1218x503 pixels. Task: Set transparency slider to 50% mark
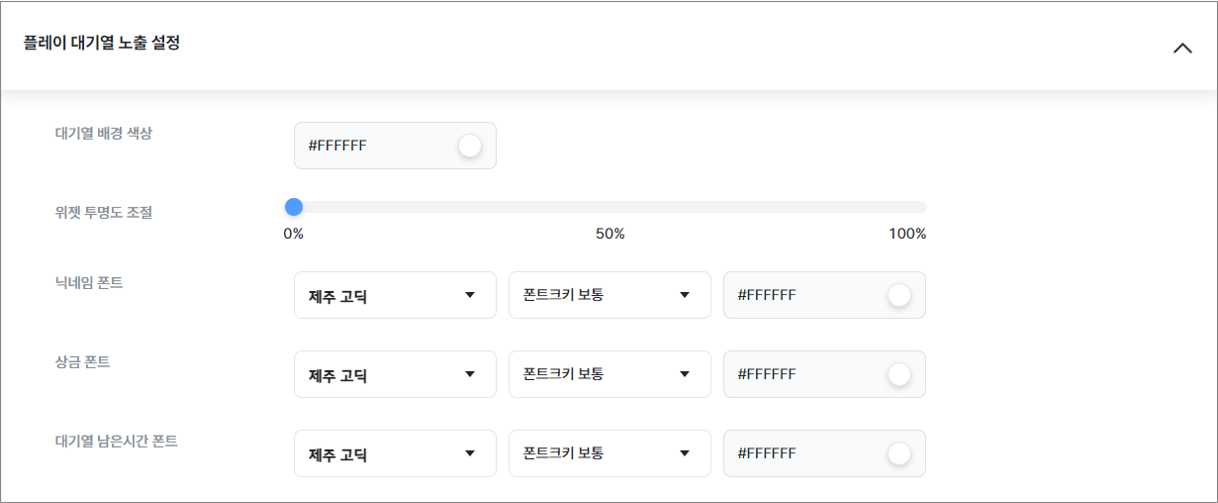tap(610, 207)
